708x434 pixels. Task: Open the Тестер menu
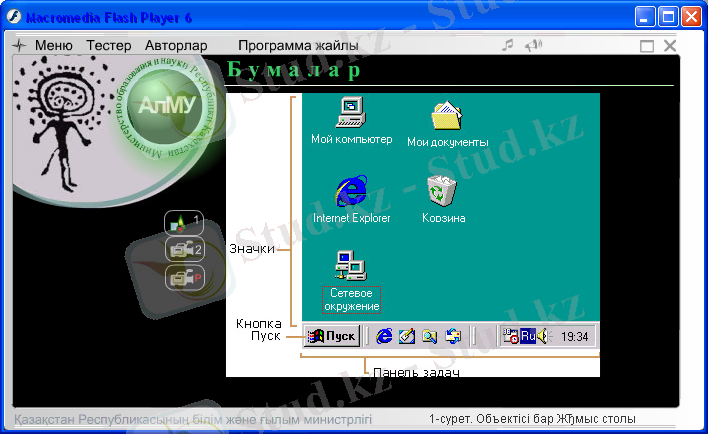[x=109, y=46]
